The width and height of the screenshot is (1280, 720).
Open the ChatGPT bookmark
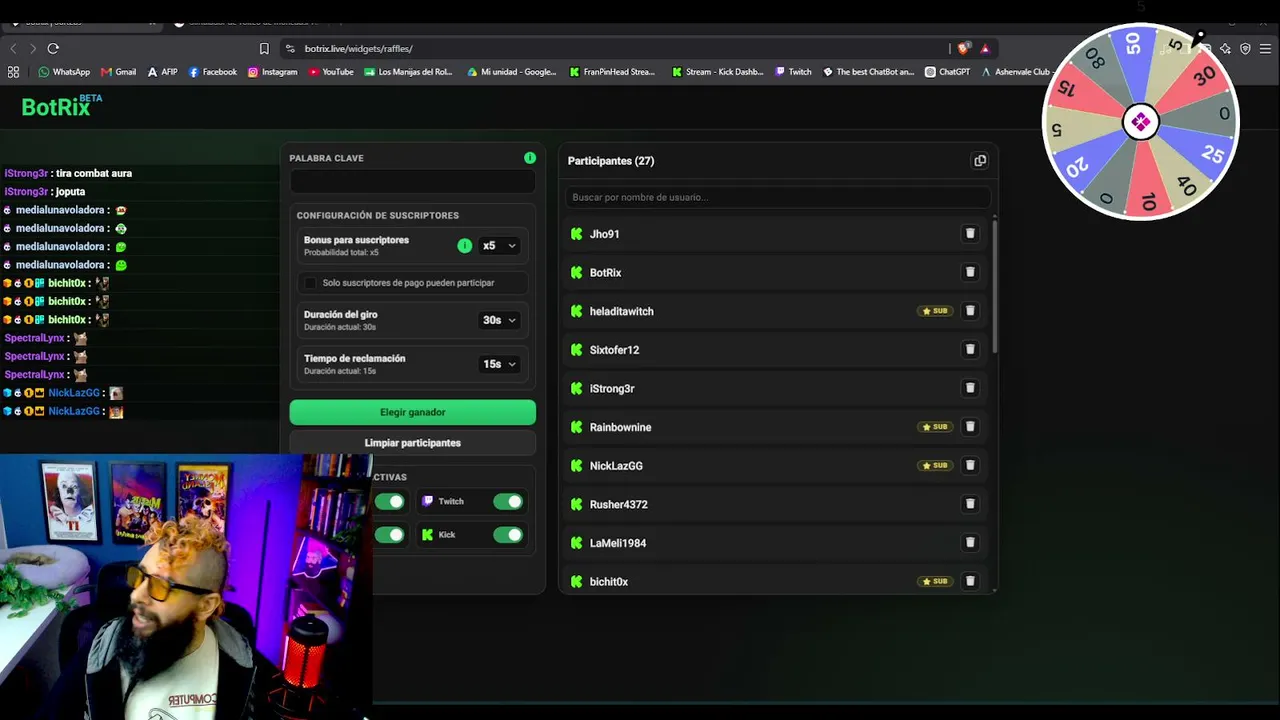pos(948,72)
